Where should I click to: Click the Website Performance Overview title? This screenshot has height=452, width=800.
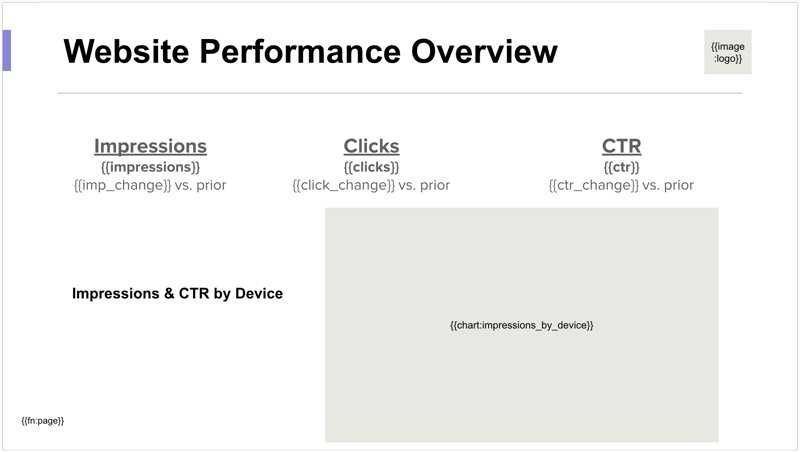[310, 51]
